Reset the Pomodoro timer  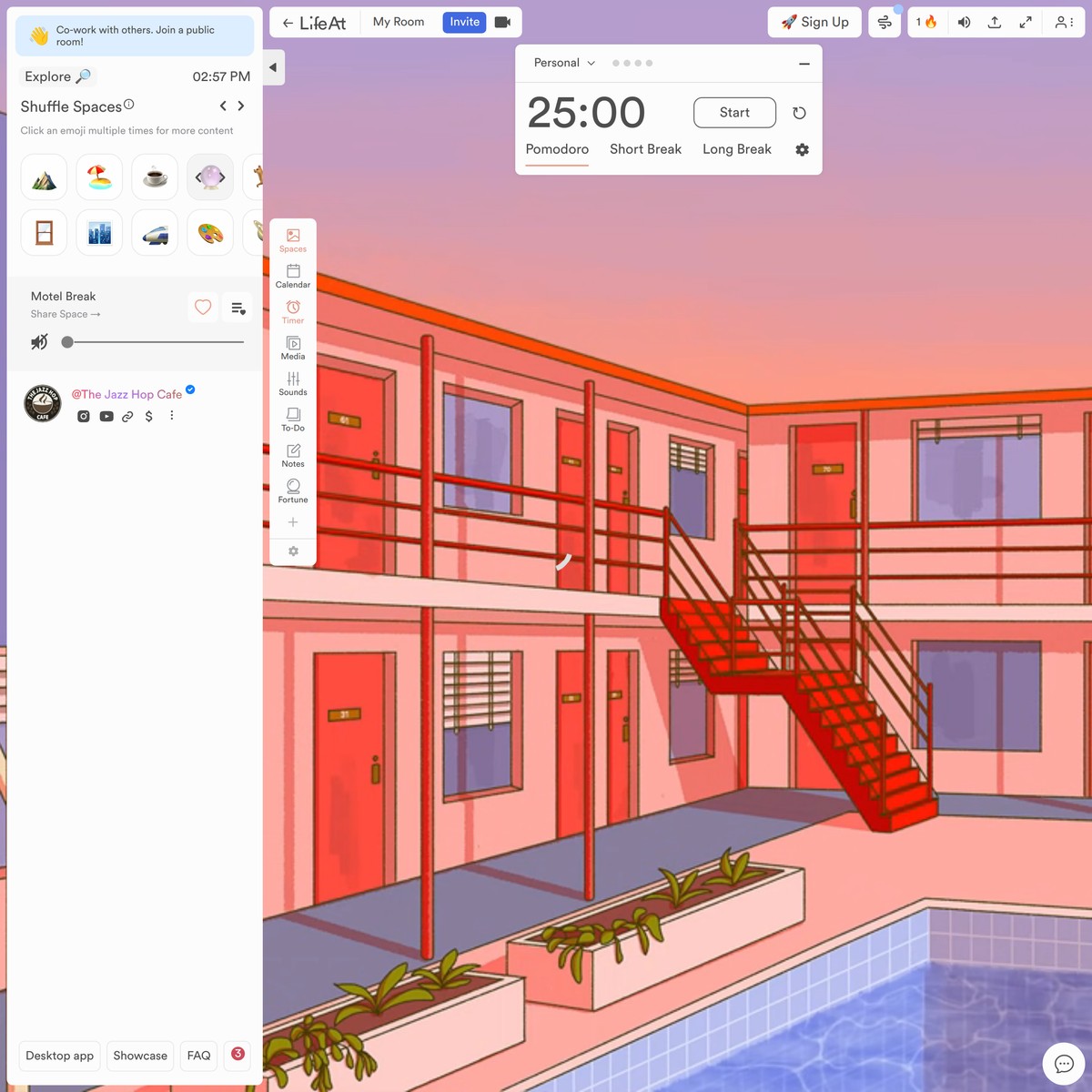[799, 113]
